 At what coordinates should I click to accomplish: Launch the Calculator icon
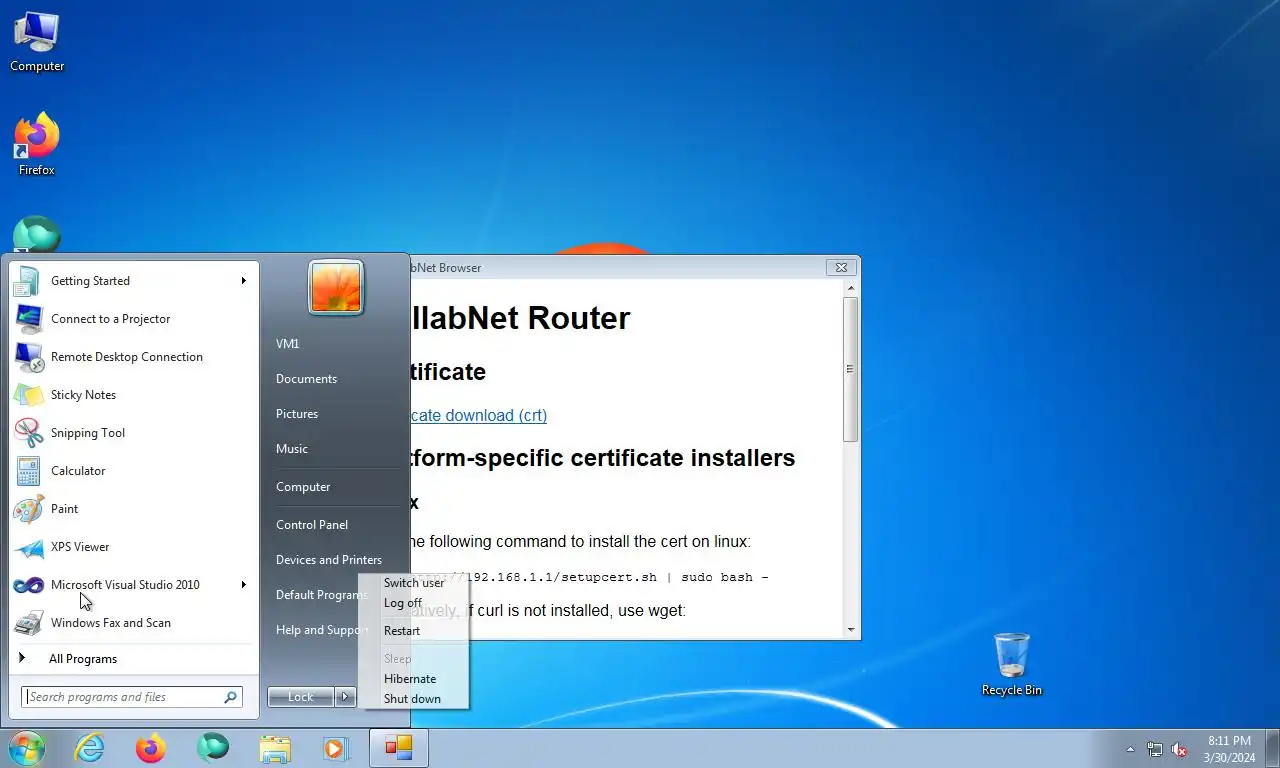pyautogui.click(x=28, y=471)
